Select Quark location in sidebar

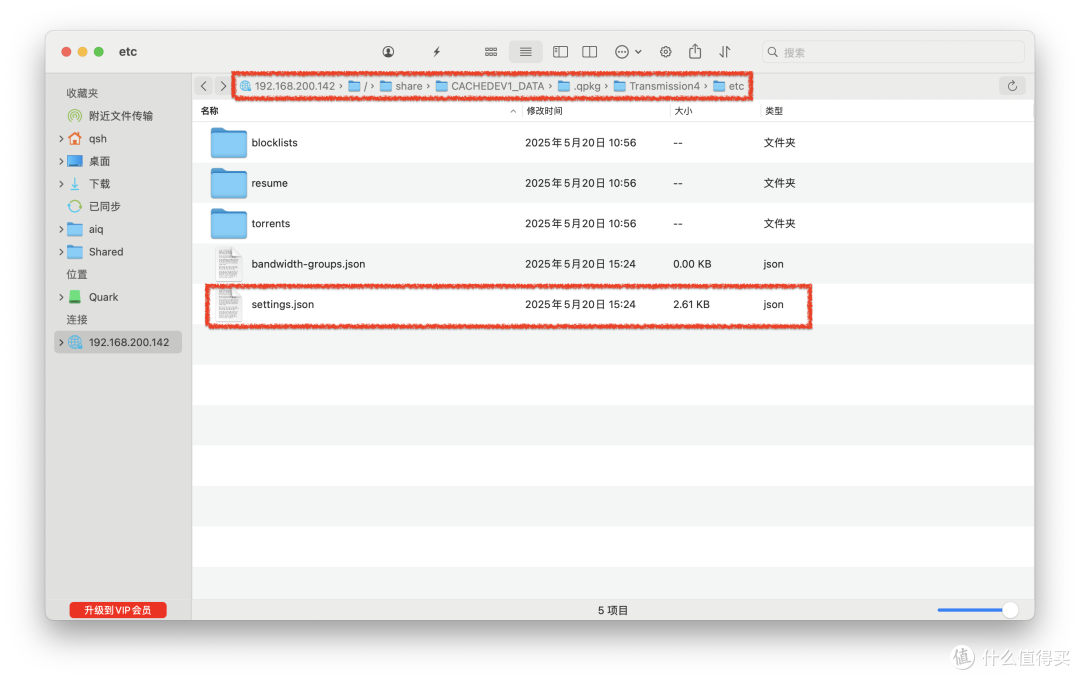93,297
